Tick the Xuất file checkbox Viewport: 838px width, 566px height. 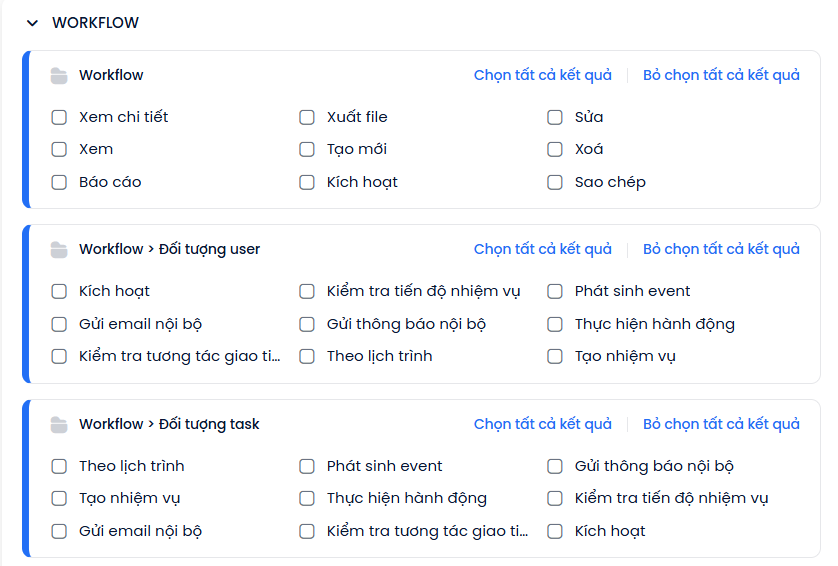click(307, 118)
